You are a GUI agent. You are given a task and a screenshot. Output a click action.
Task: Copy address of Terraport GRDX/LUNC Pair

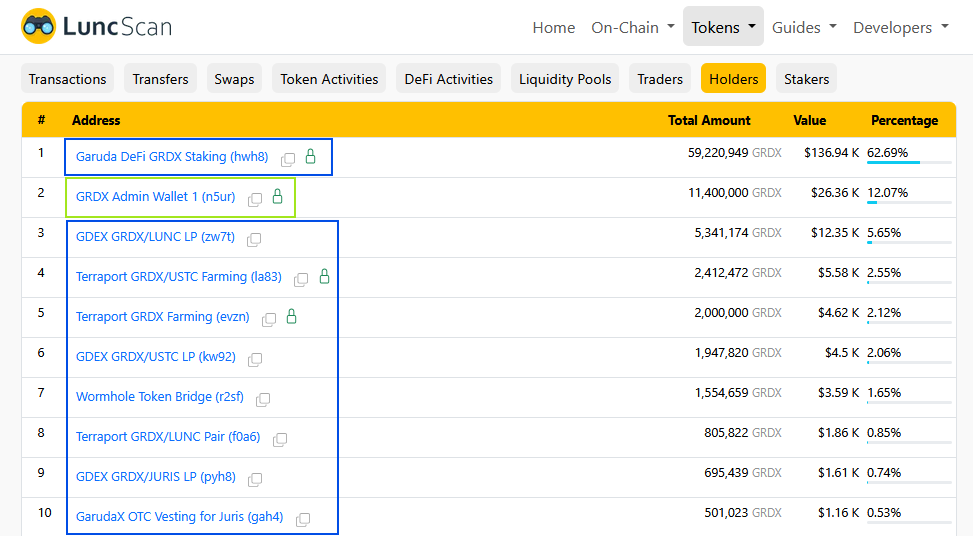pos(280,439)
